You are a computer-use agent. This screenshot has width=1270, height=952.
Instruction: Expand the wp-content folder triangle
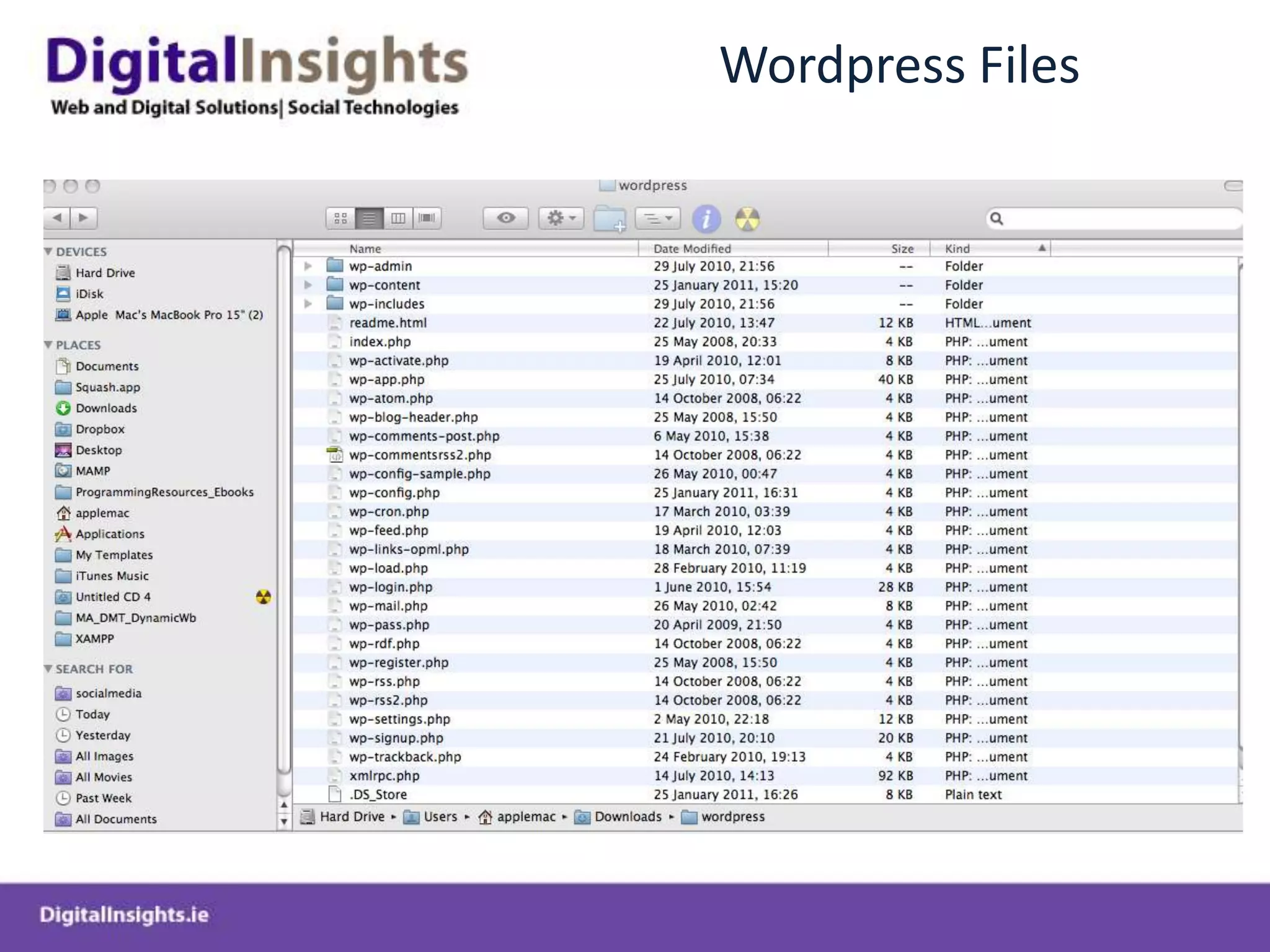(x=308, y=285)
